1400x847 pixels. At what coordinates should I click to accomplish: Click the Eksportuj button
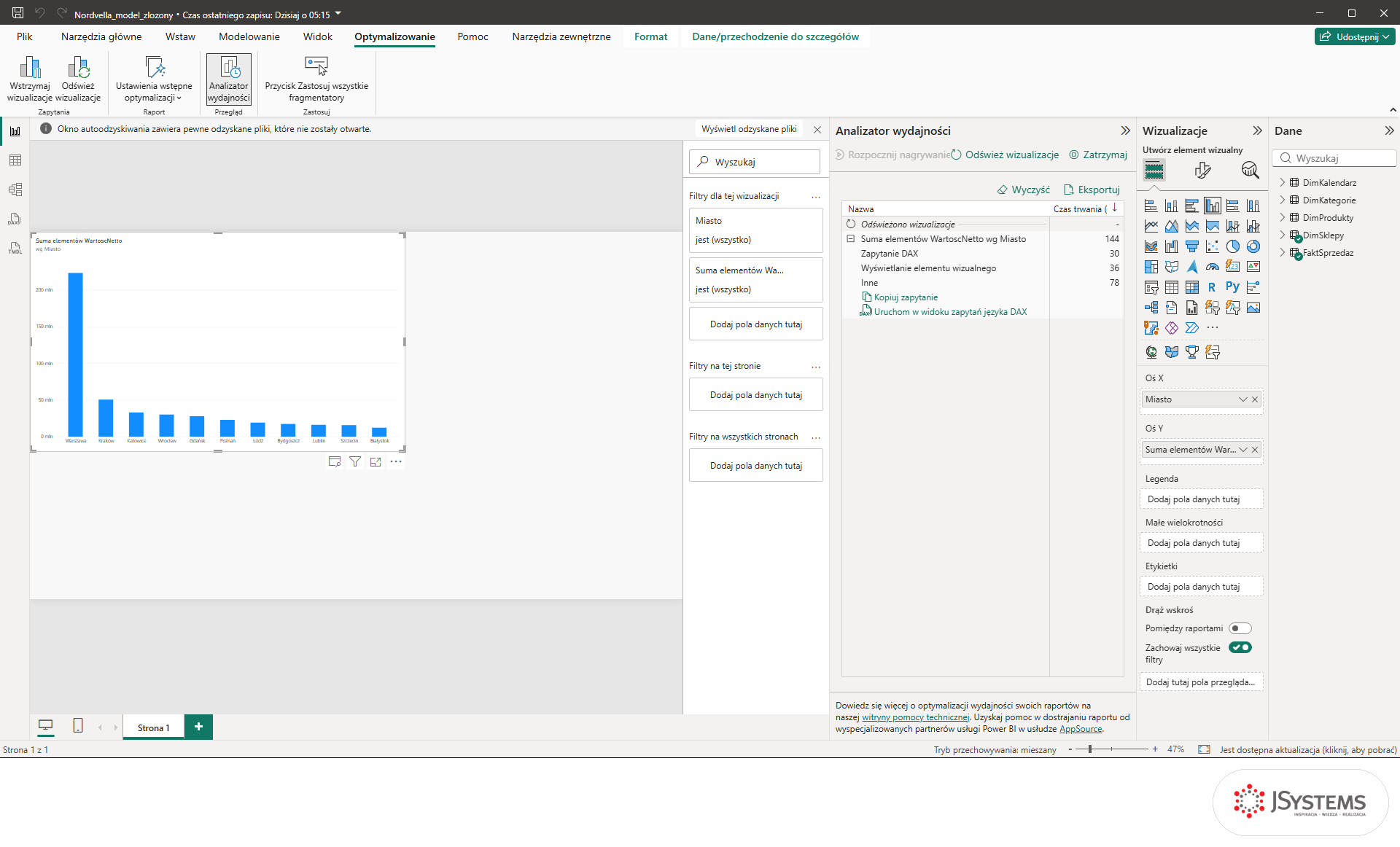tap(1092, 190)
